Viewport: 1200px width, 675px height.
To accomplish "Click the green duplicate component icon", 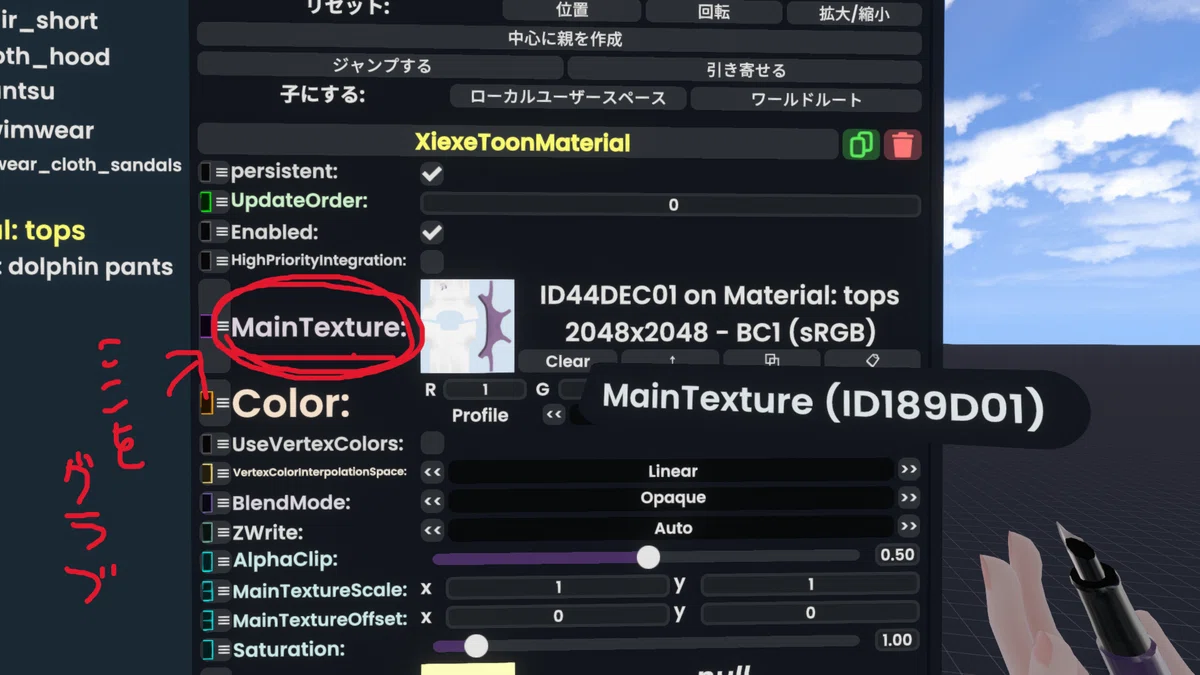I will pos(861,144).
